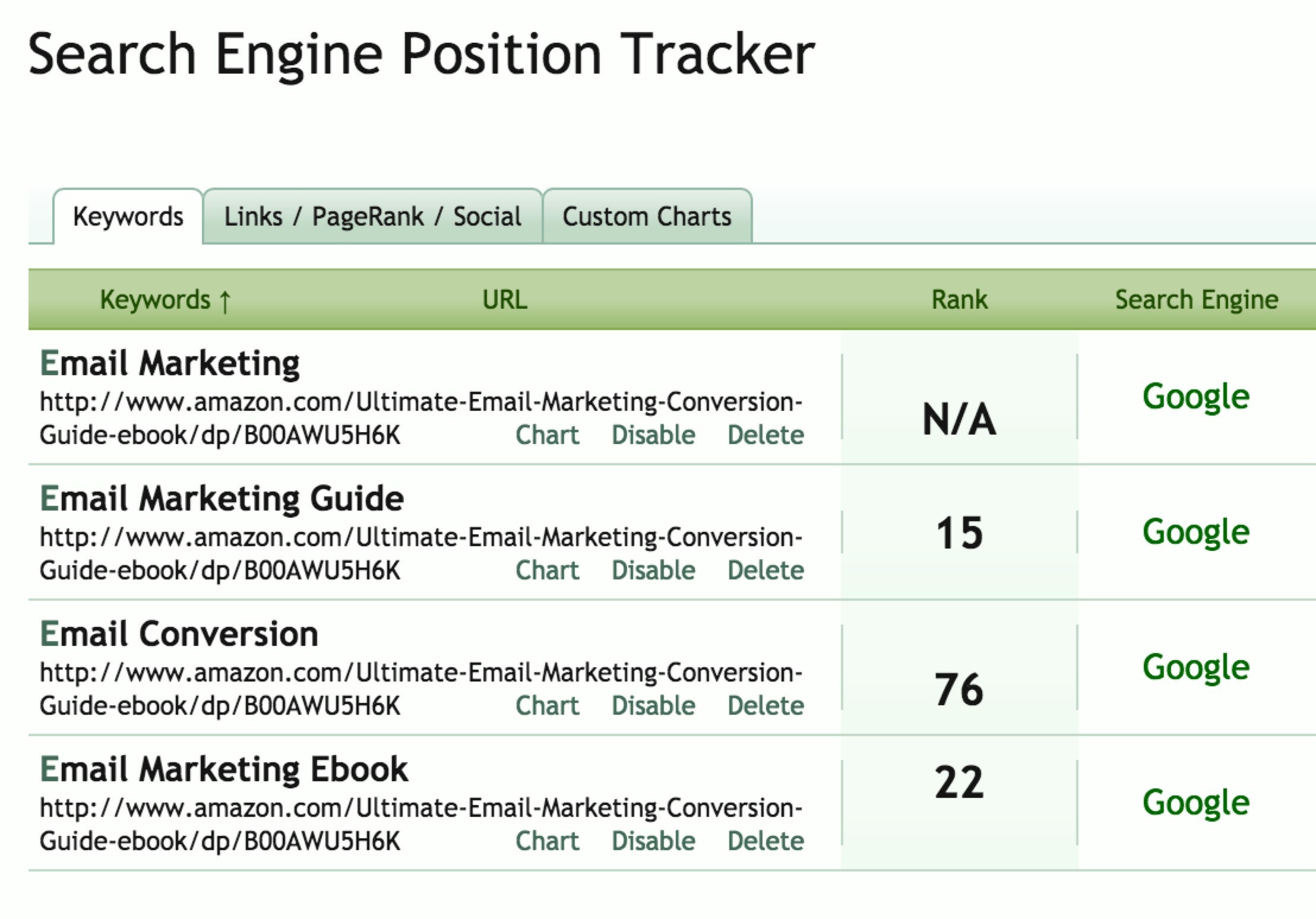
Task: Delete the Email Marketing keyword
Action: pos(765,435)
